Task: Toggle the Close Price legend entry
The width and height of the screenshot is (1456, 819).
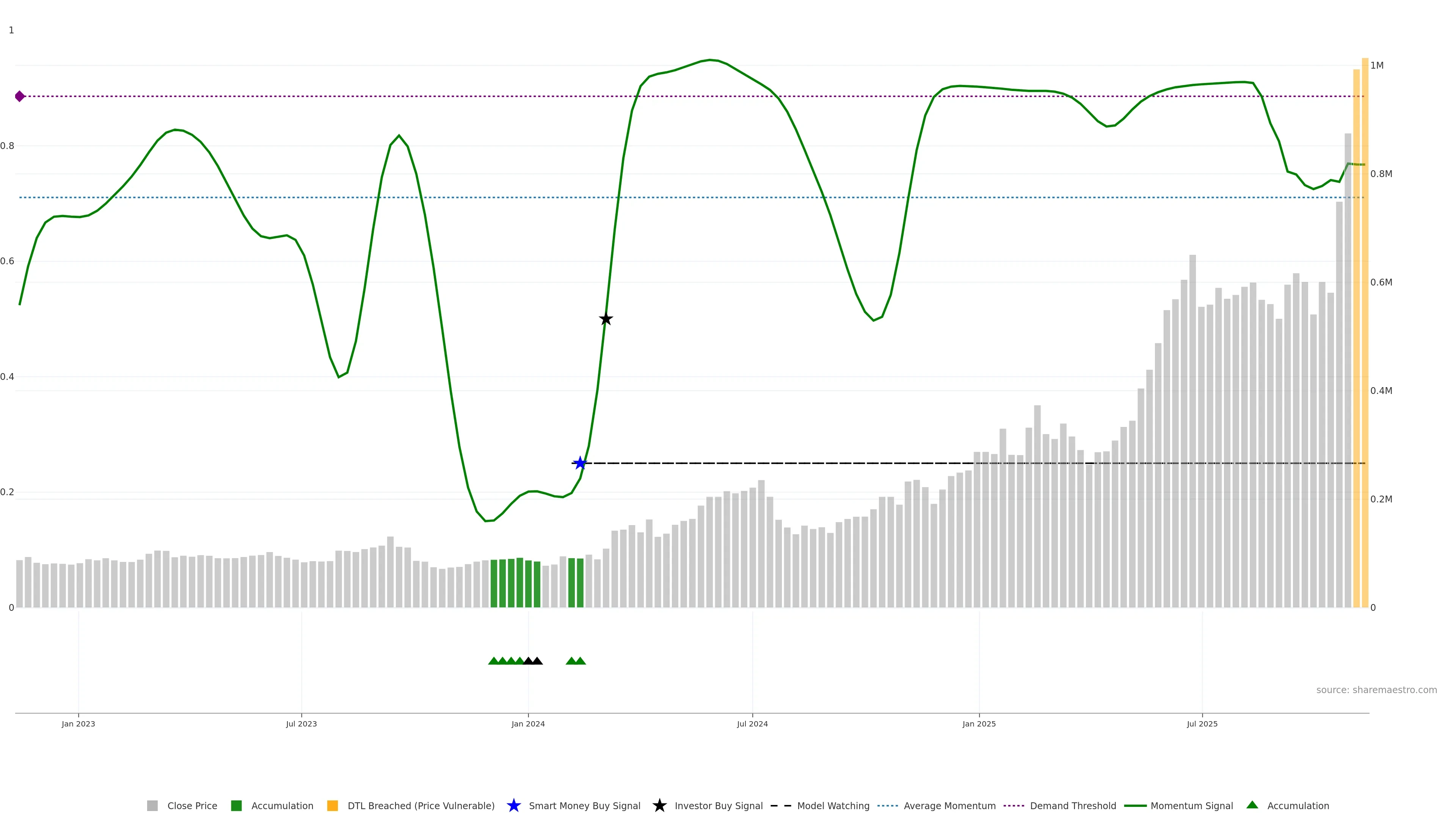Action: (x=192, y=805)
